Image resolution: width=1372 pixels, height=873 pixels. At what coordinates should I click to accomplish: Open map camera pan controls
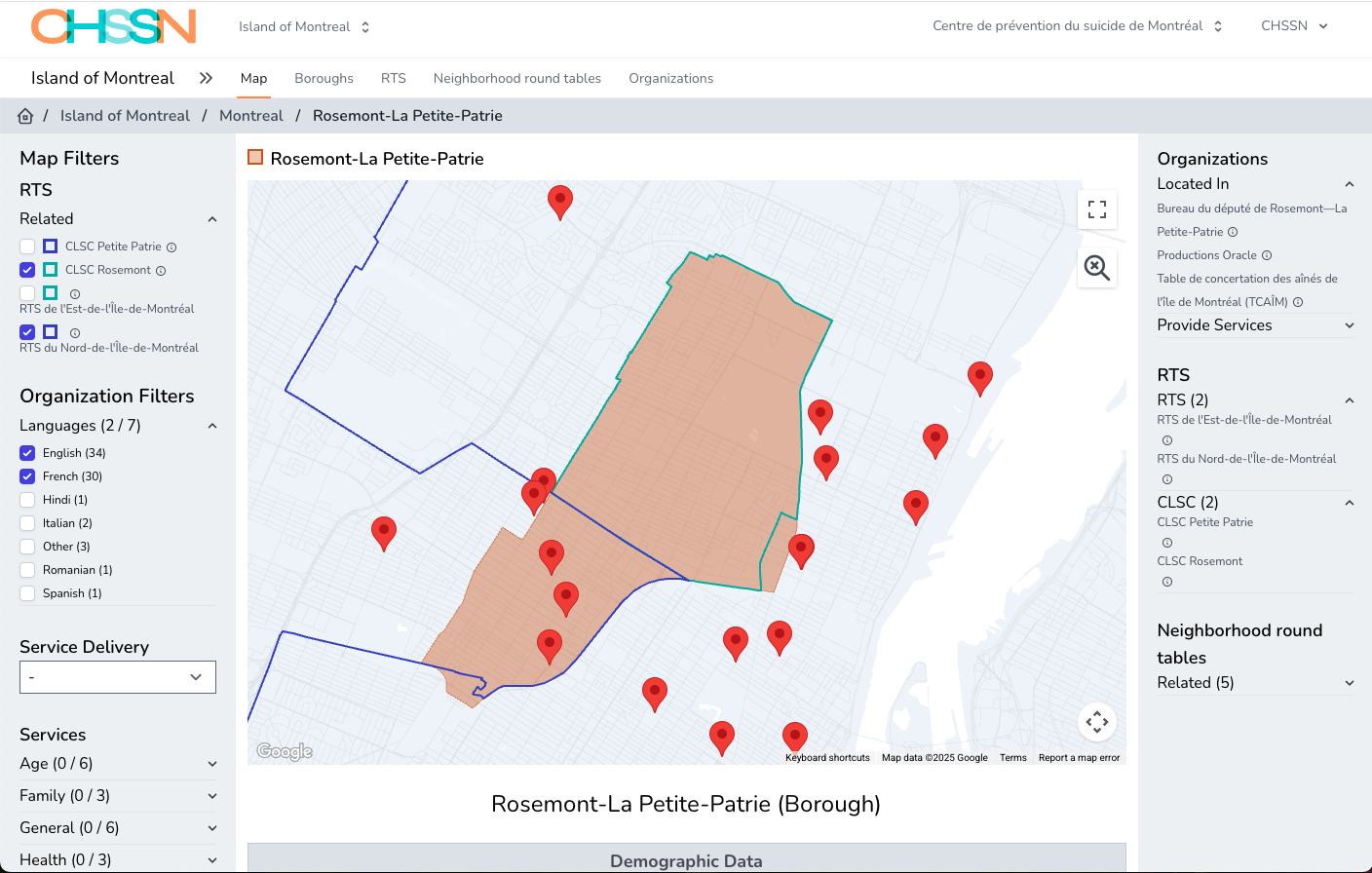click(1097, 722)
